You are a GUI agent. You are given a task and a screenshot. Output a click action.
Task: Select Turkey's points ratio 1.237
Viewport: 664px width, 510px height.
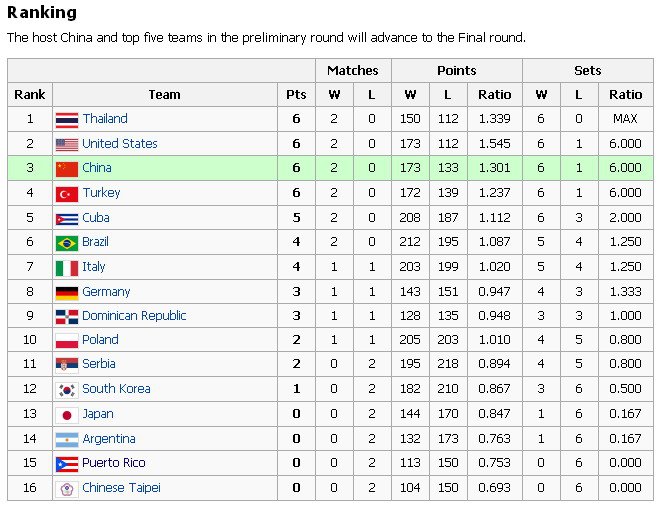tap(495, 193)
